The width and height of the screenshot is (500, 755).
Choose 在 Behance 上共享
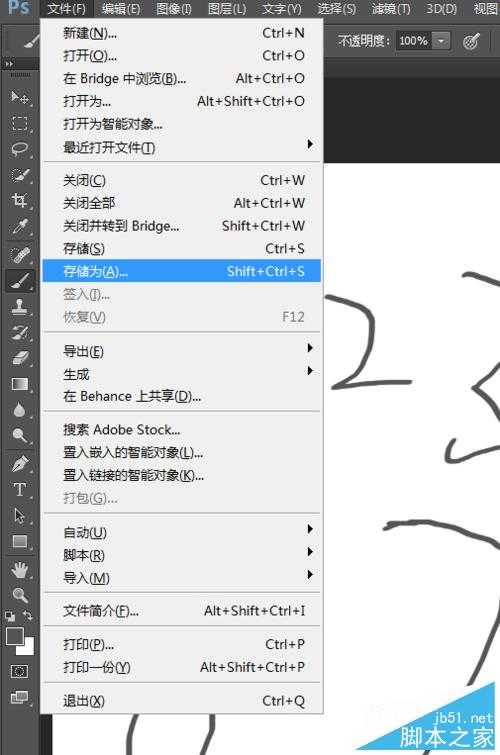click(x=182, y=397)
